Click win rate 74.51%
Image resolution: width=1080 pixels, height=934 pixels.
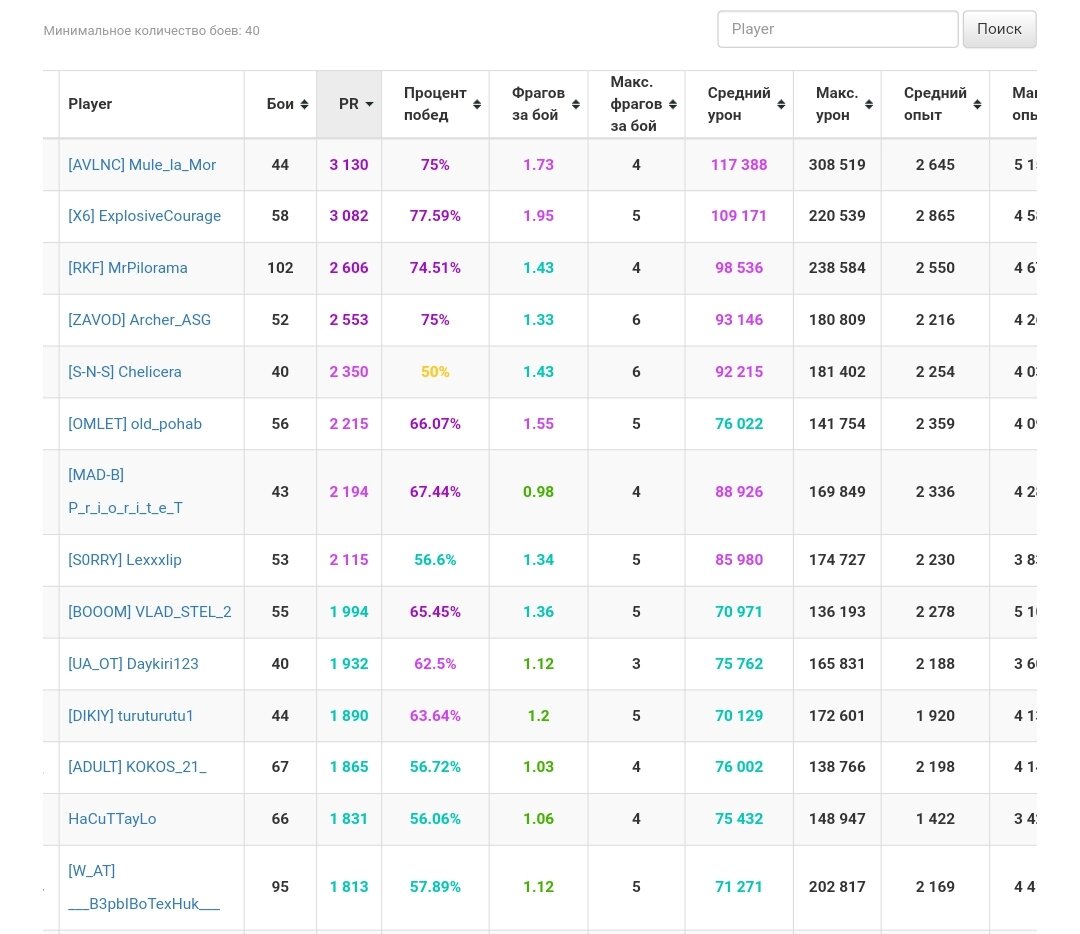(x=435, y=267)
